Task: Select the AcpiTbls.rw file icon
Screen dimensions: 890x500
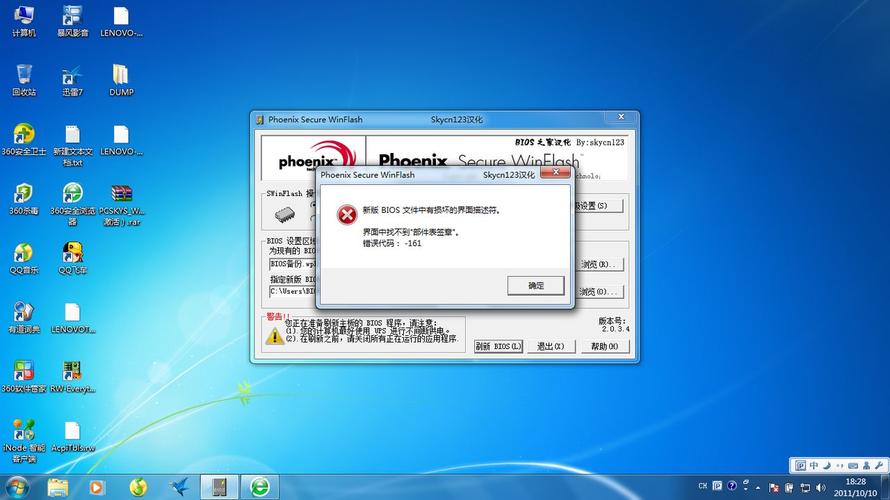Action: pyautogui.click(x=73, y=436)
